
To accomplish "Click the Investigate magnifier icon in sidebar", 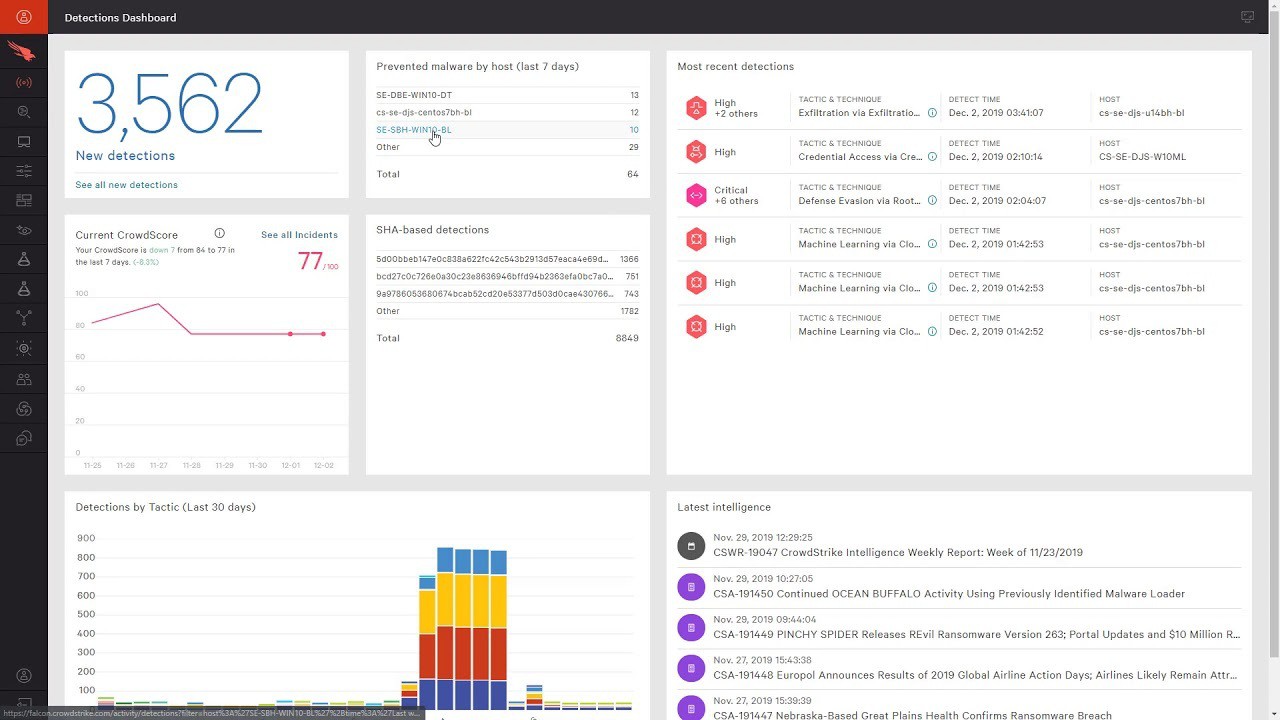I will coord(24,112).
